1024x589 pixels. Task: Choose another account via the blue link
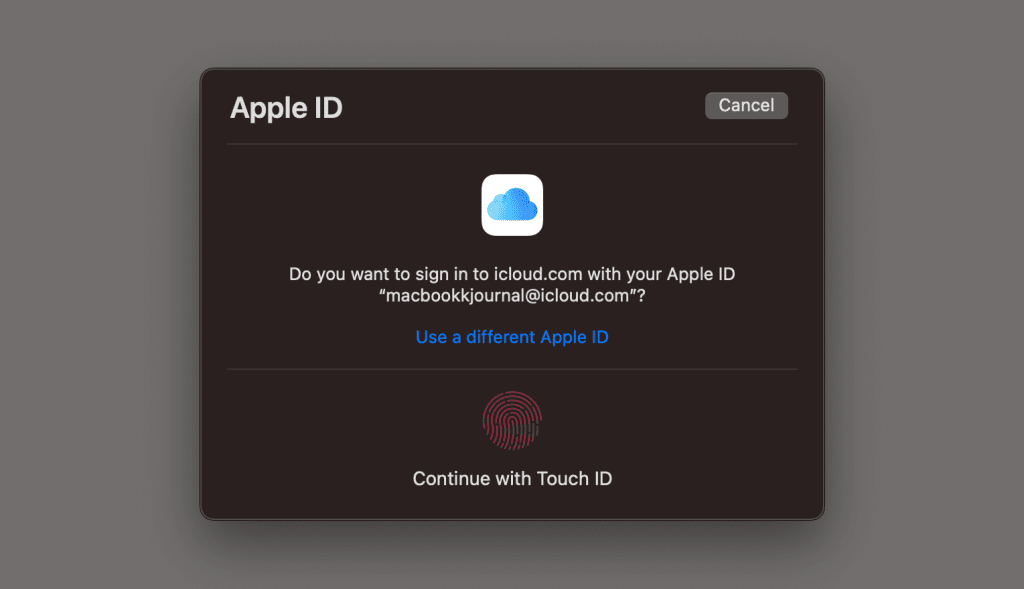[512, 337]
